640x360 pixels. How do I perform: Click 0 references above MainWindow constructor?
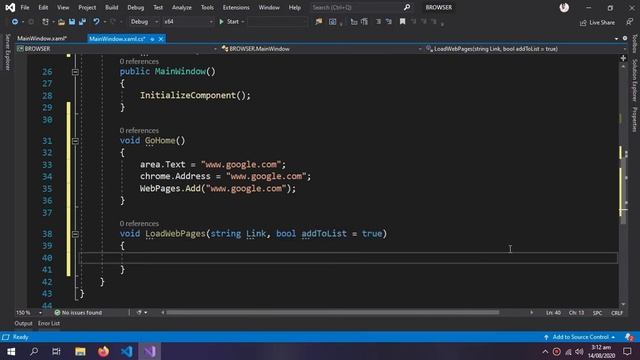pos(139,61)
